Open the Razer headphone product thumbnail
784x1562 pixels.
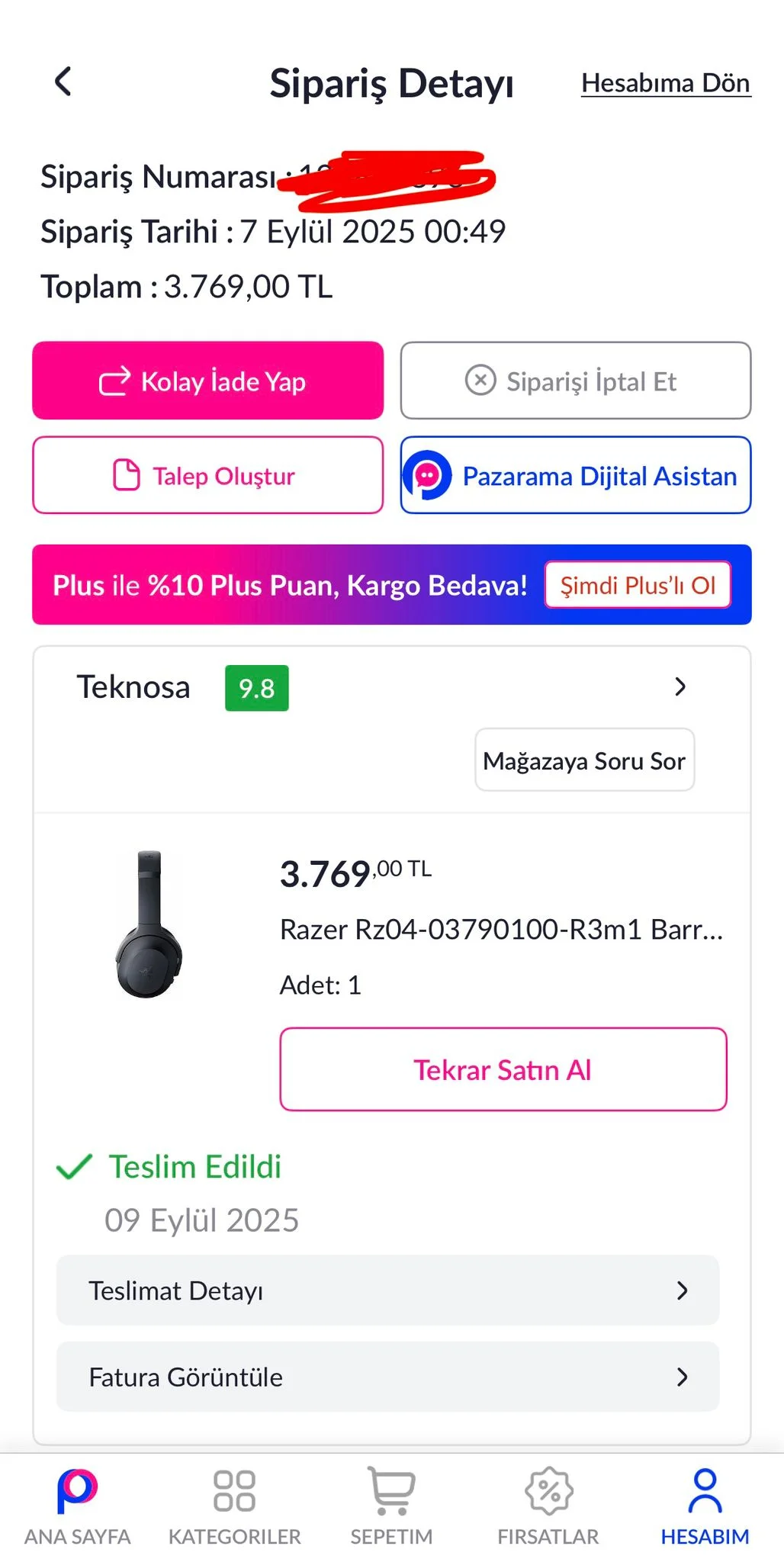[x=149, y=924]
